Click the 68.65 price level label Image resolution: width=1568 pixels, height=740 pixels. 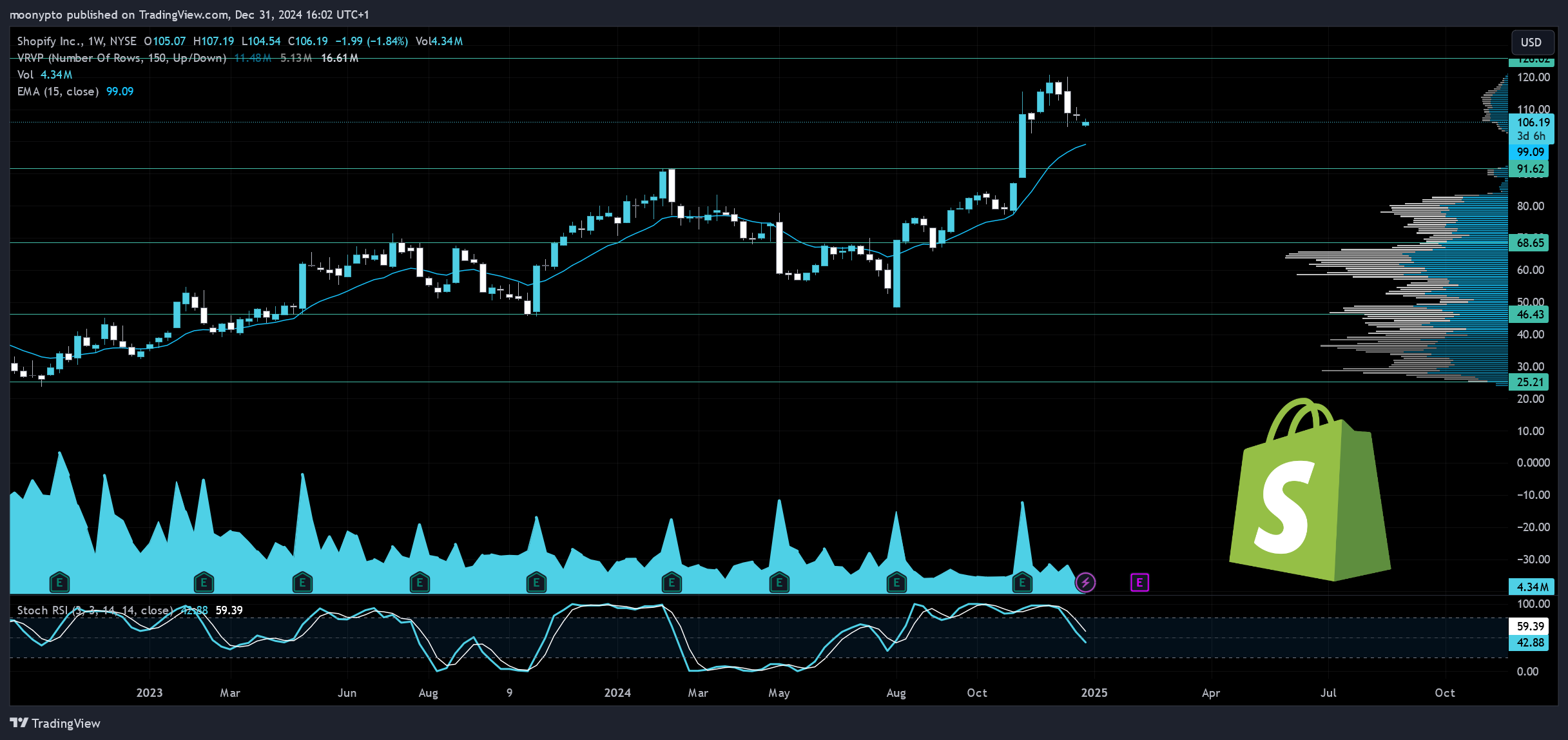click(1530, 243)
